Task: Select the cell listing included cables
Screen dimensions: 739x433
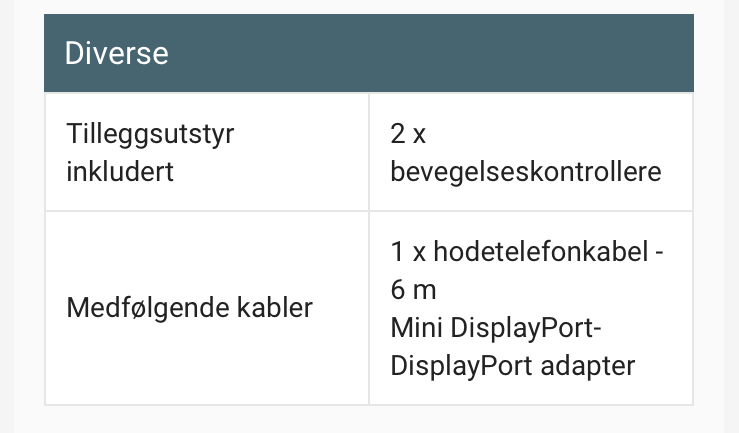Action: click(531, 308)
